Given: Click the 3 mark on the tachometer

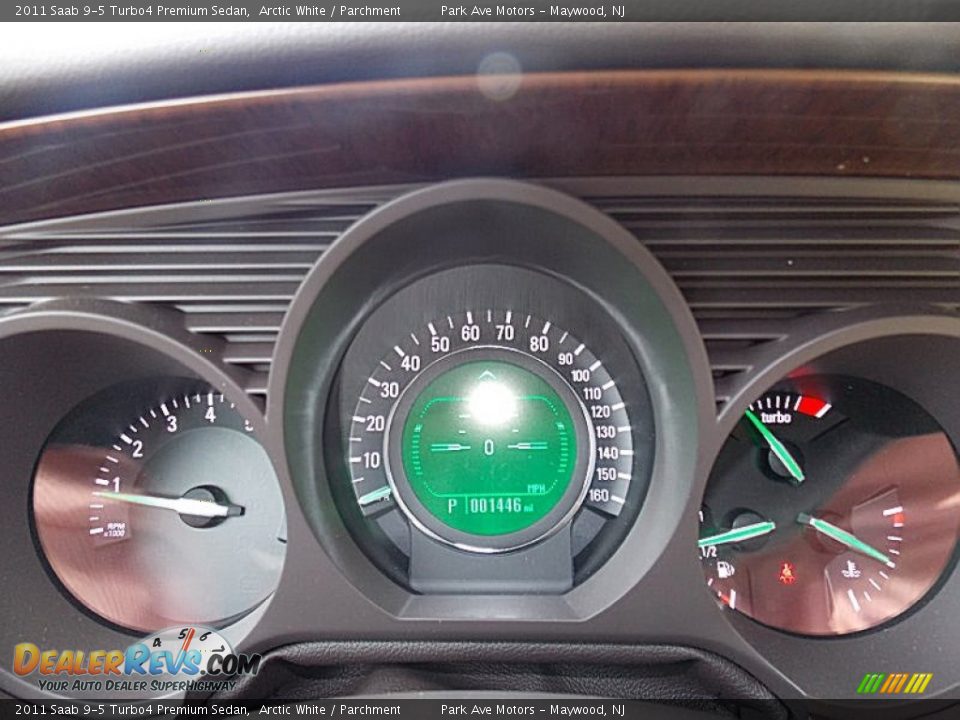Looking at the screenshot, I should click(x=172, y=423).
